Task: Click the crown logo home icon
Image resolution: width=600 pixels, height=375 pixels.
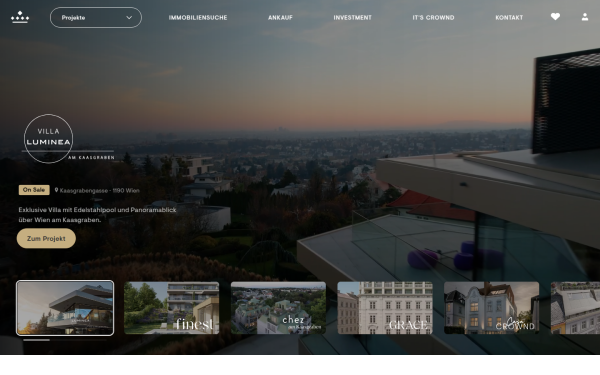Action: tap(20, 17)
